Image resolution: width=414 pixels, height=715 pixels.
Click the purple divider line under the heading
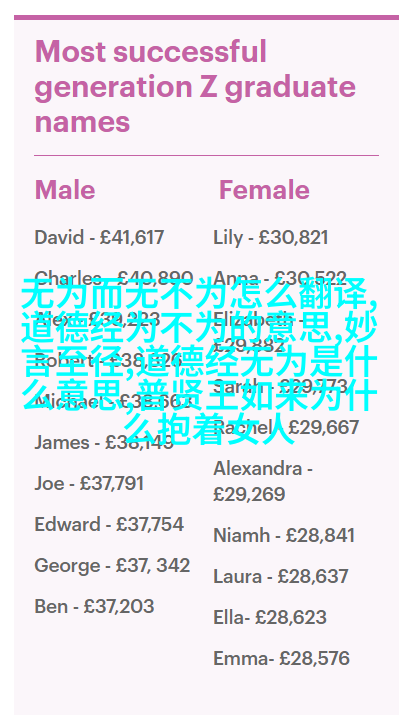(x=207, y=155)
